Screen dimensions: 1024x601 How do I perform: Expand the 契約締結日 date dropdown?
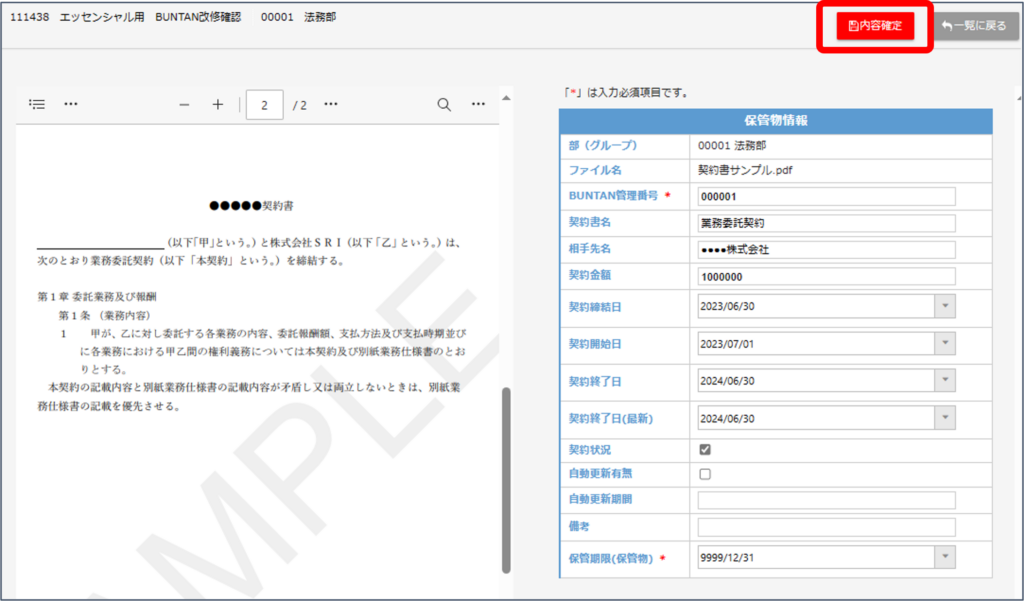(x=944, y=307)
